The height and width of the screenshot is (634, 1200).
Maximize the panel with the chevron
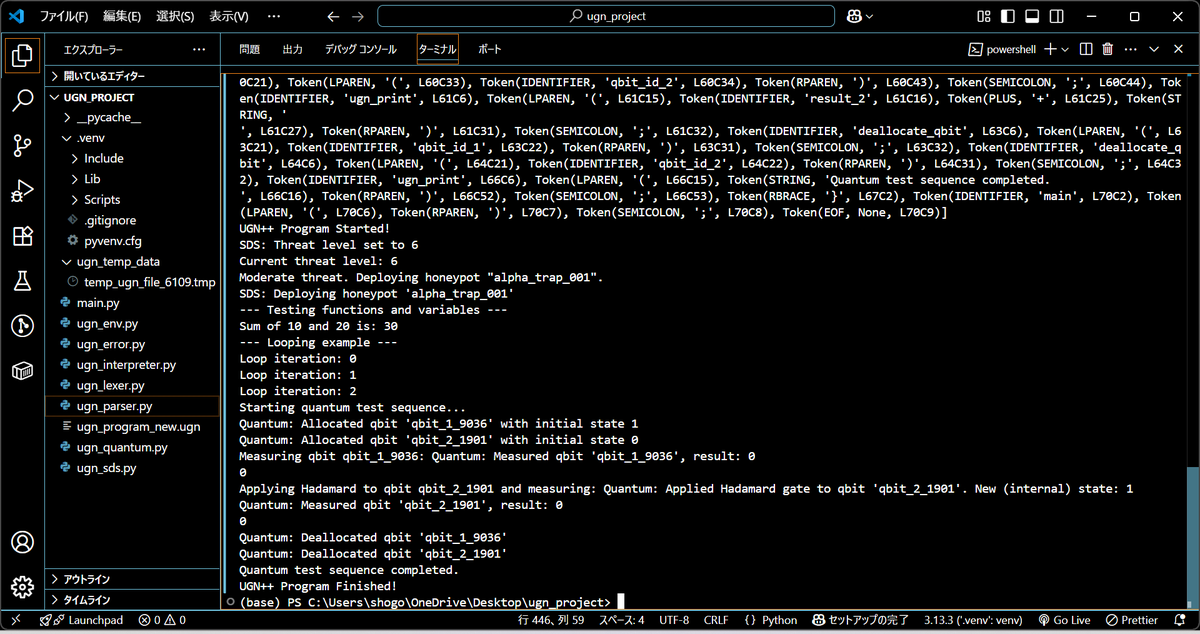(x=1153, y=49)
